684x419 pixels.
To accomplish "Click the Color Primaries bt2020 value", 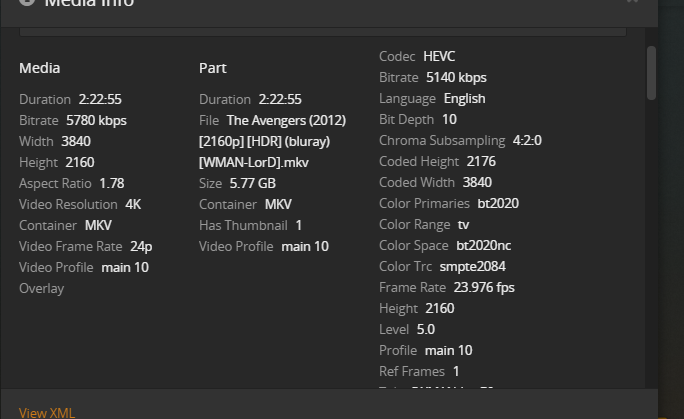I will pyautogui.click(x=498, y=203).
